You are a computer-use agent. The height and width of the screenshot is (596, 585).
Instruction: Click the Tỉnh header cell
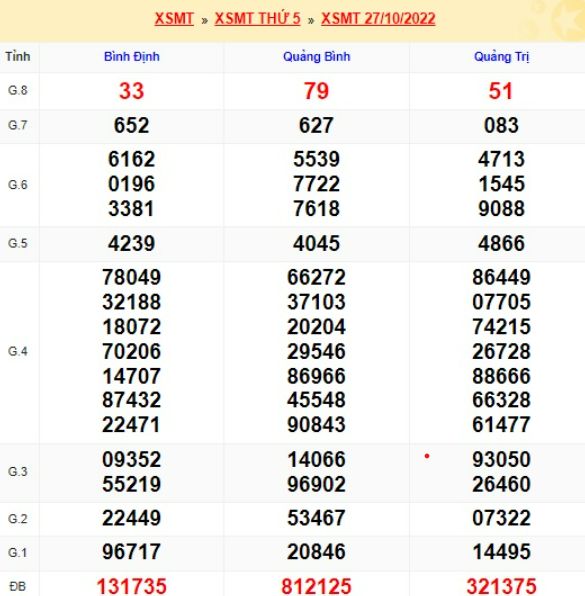click(18, 57)
